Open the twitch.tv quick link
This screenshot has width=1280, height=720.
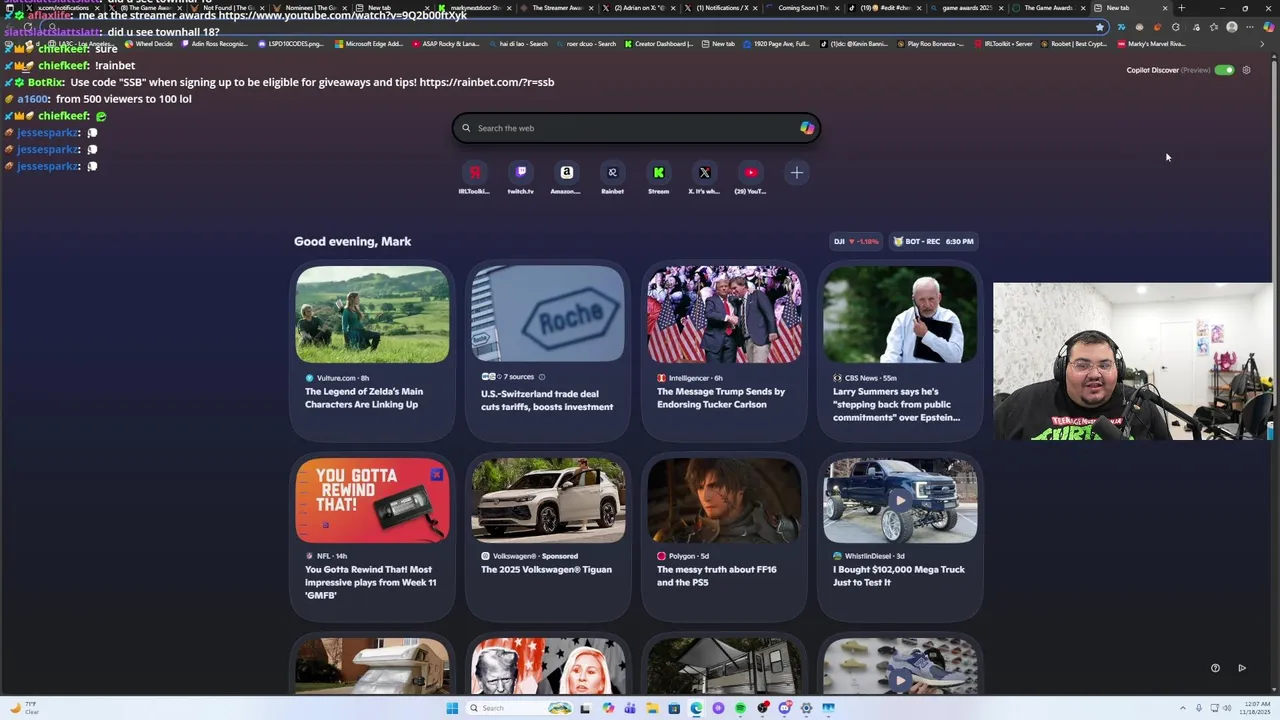point(520,178)
